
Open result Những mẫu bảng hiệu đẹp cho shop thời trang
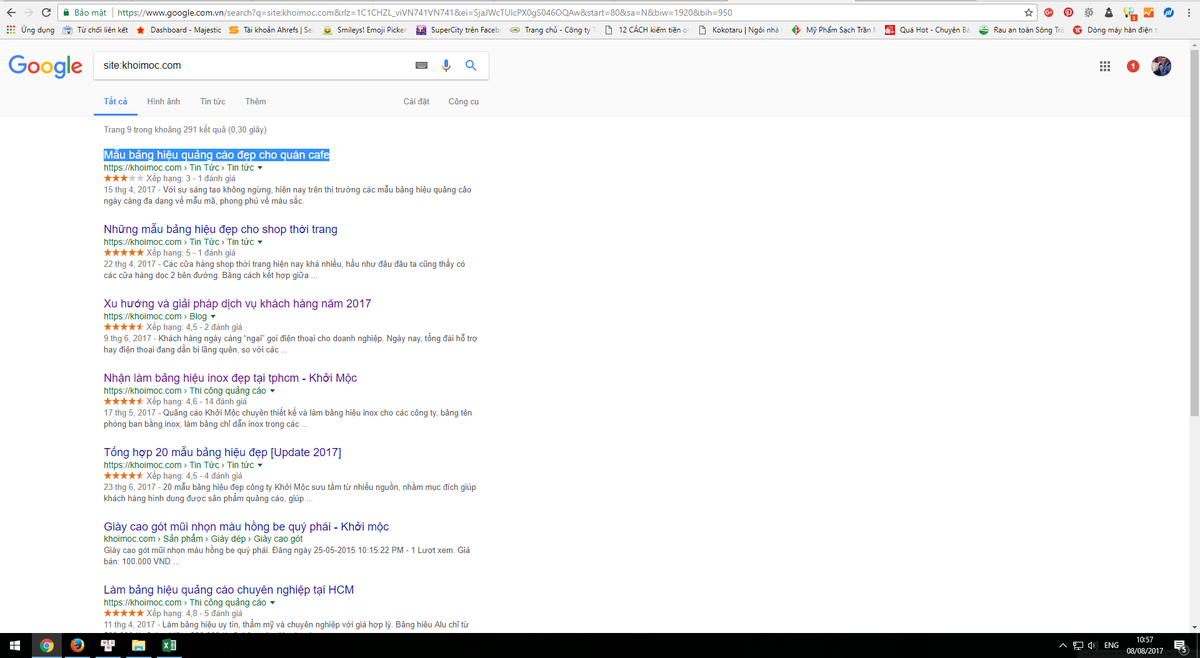[221, 229]
